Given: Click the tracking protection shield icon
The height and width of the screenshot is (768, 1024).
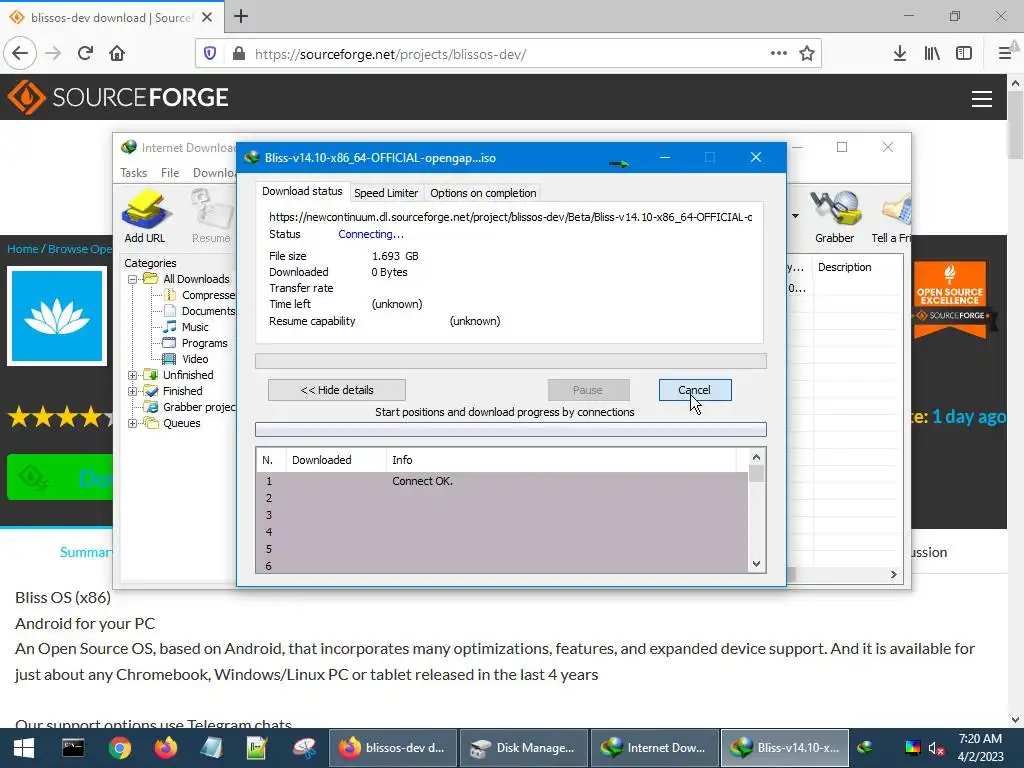Looking at the screenshot, I should click(210, 54).
